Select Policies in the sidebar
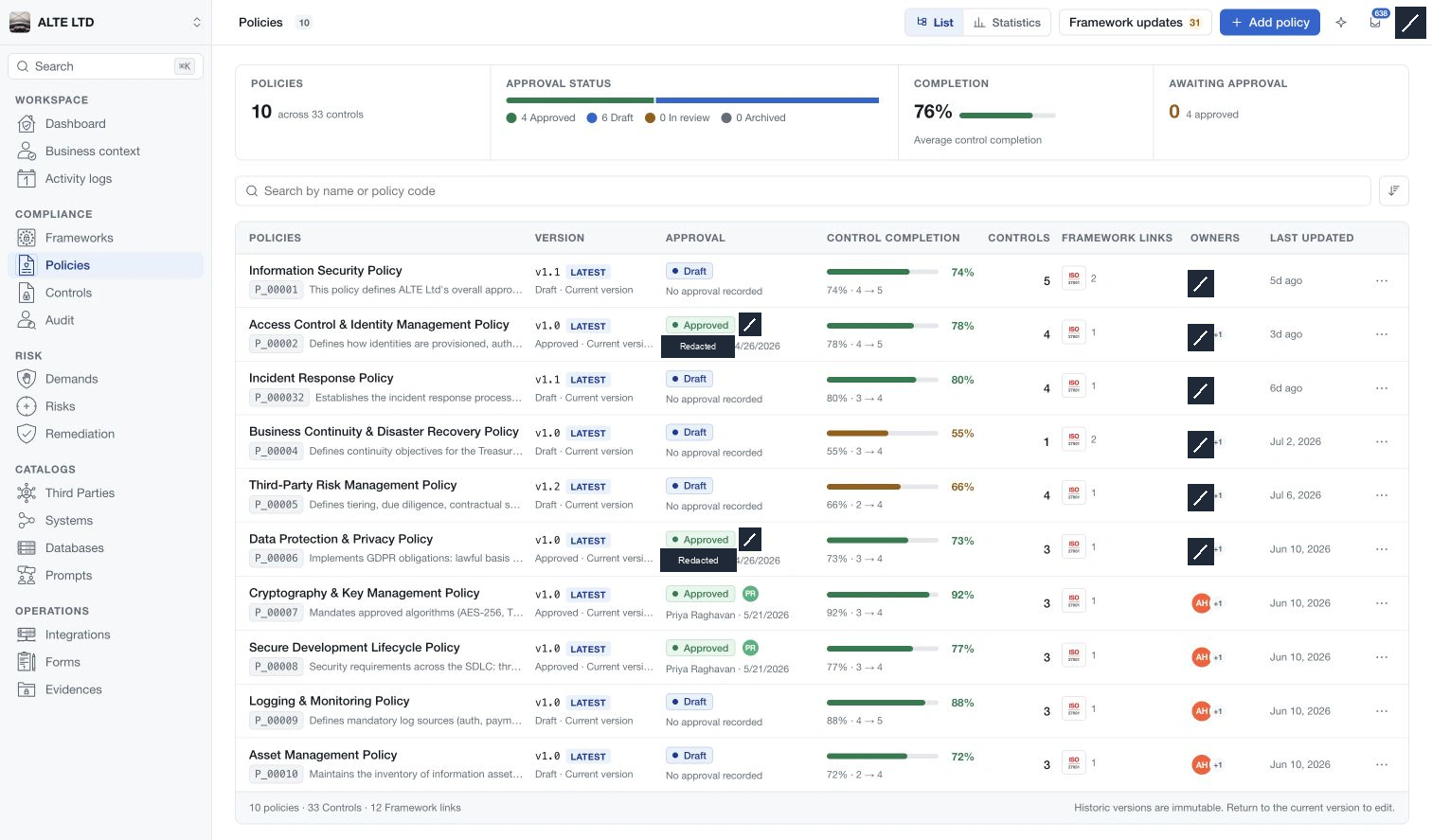 (x=105, y=265)
